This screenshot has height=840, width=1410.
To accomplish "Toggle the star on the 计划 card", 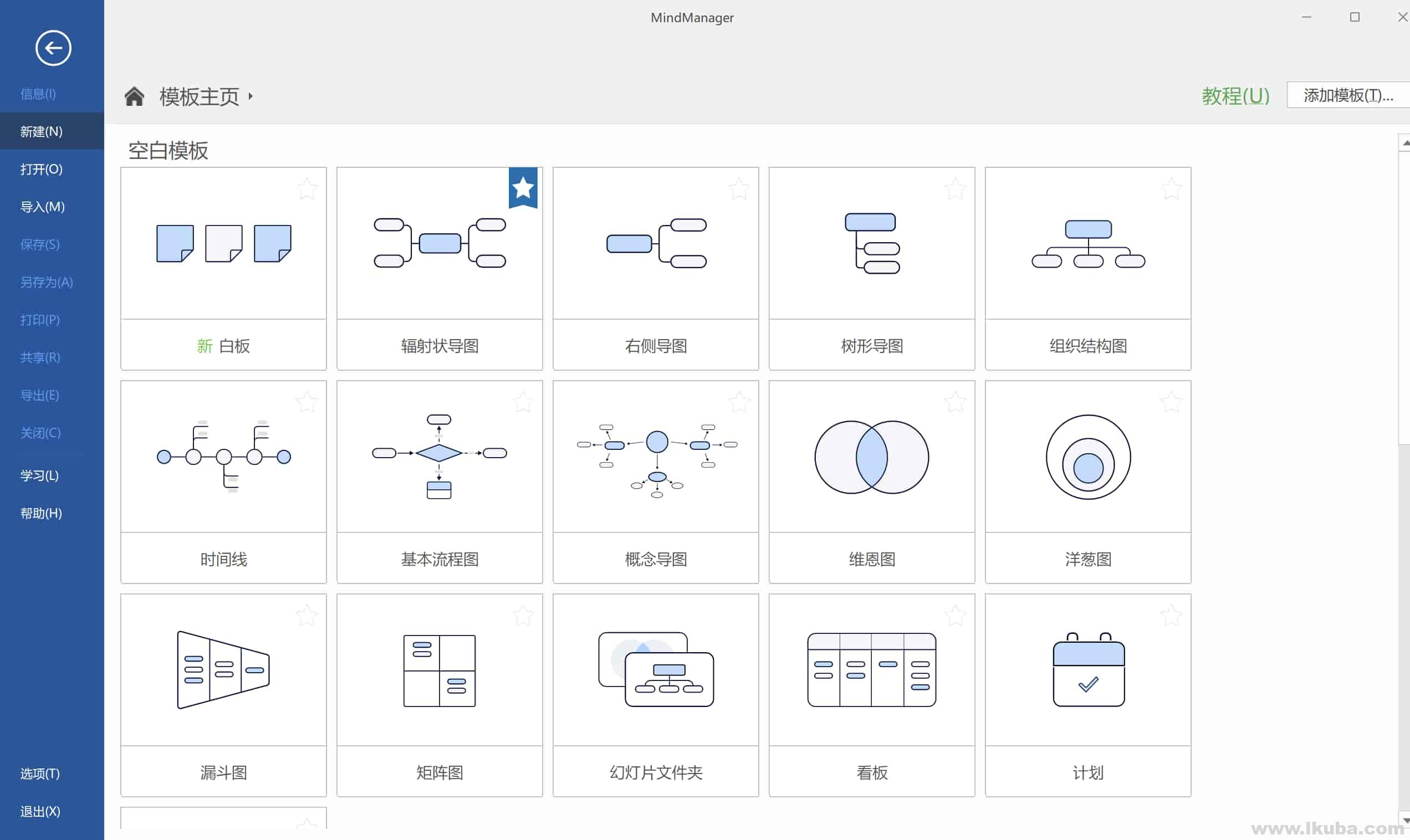I will coord(1171,615).
